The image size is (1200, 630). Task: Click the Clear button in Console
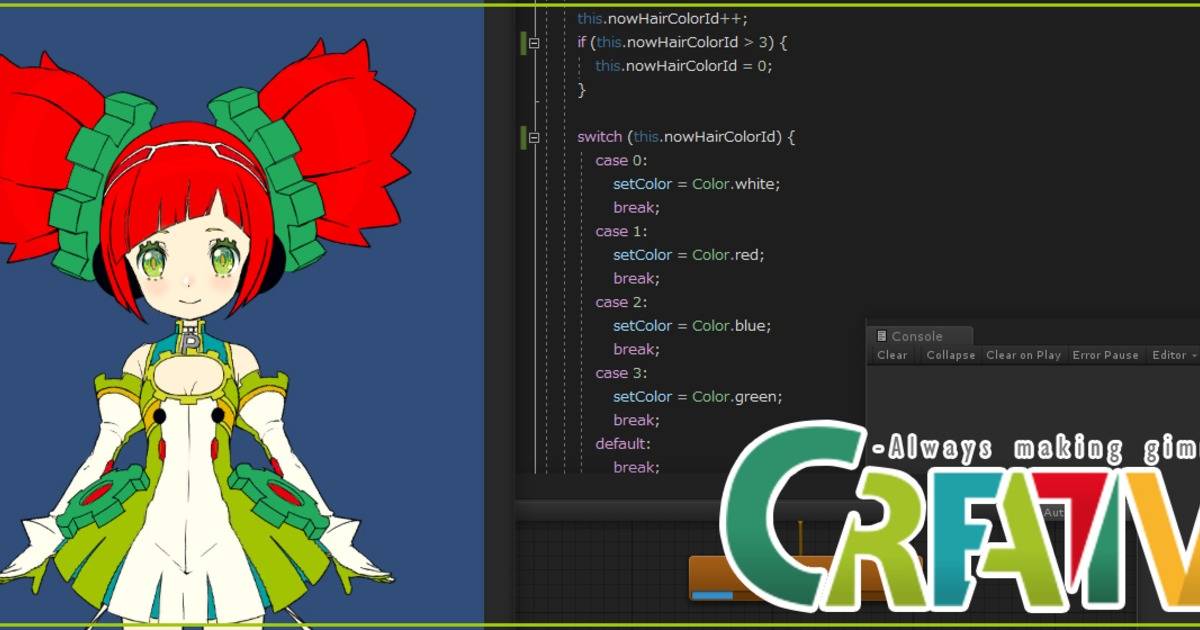(892, 355)
